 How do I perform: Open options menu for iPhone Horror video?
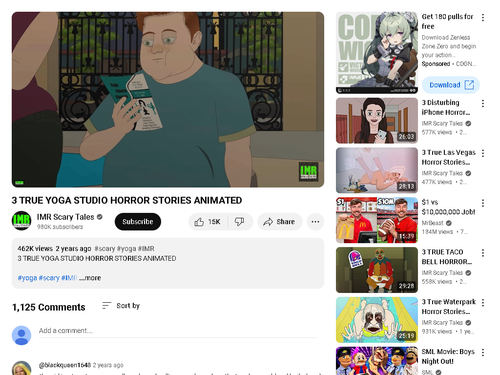pyautogui.click(x=483, y=104)
